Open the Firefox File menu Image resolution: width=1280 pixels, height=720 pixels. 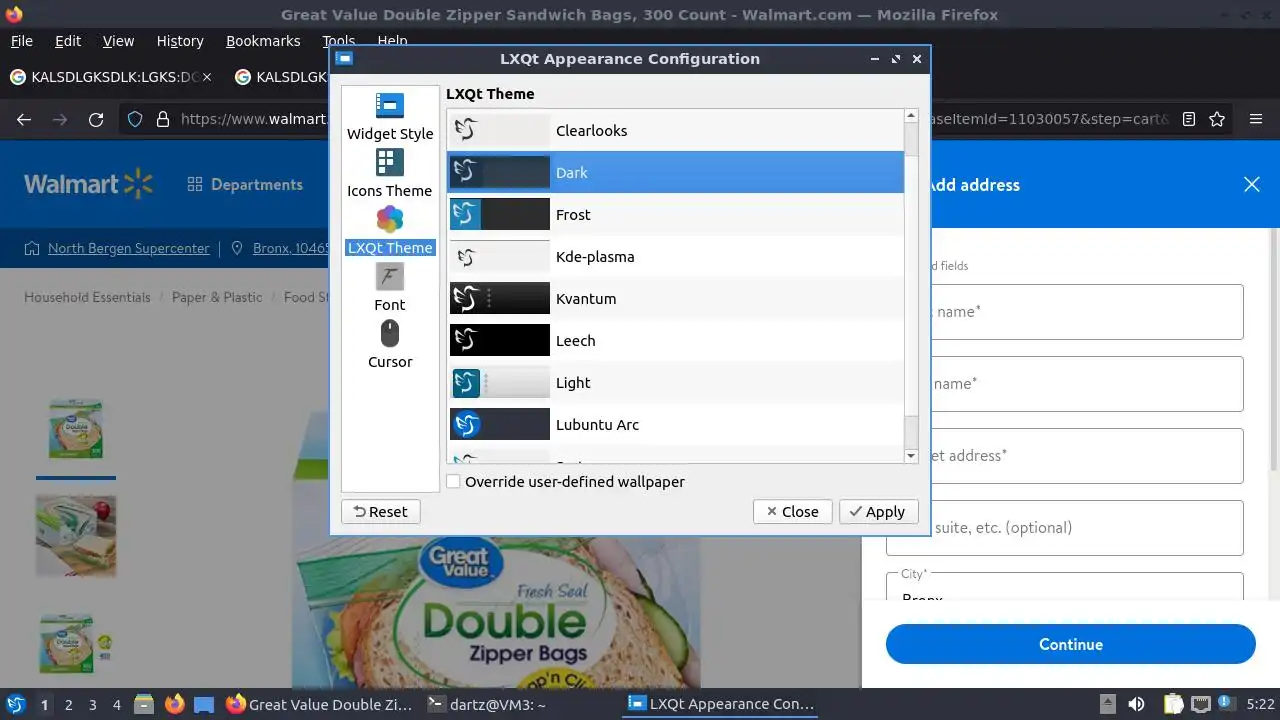point(22,41)
